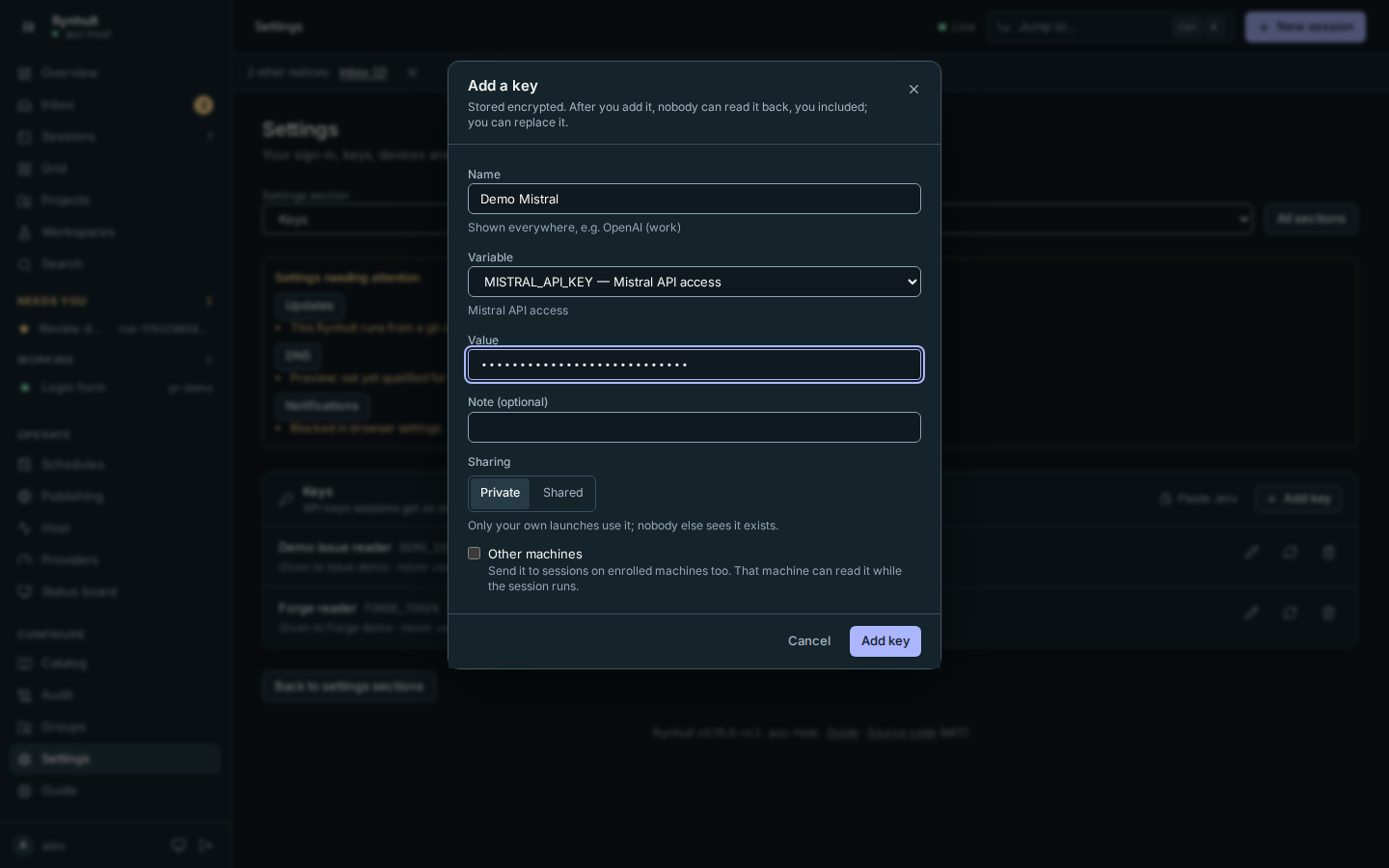Open Groups in the sidebar
Image resolution: width=1389 pixels, height=868 pixels.
point(116,727)
